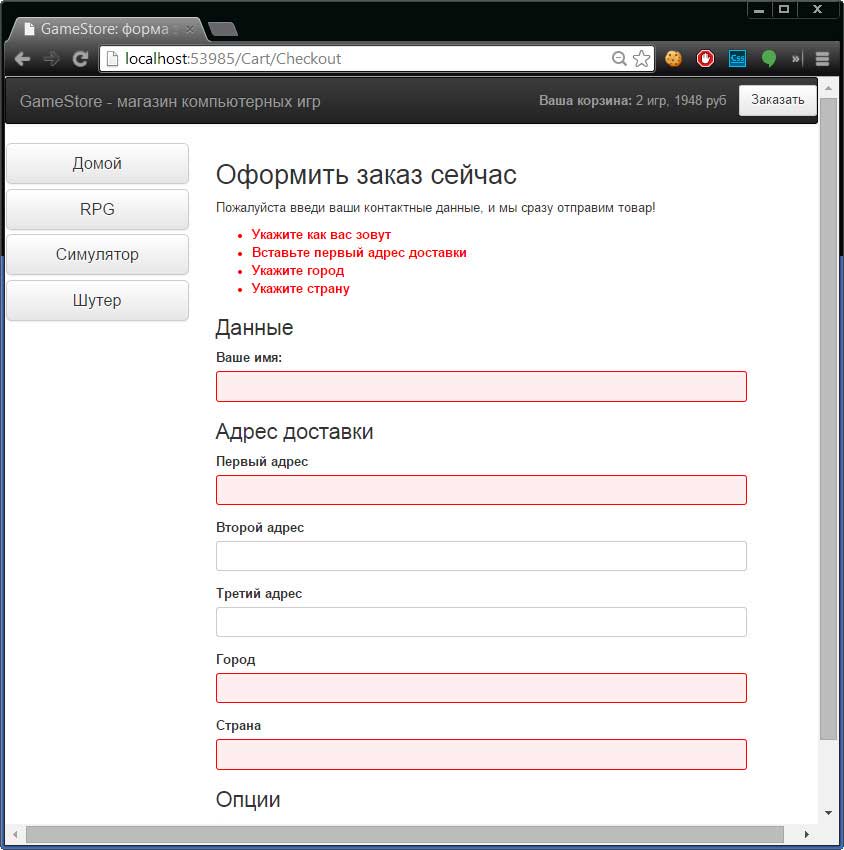Screen dimensions: 844x850
Task: Click the error 'Укажите как вас зовут'
Action: tap(321, 235)
